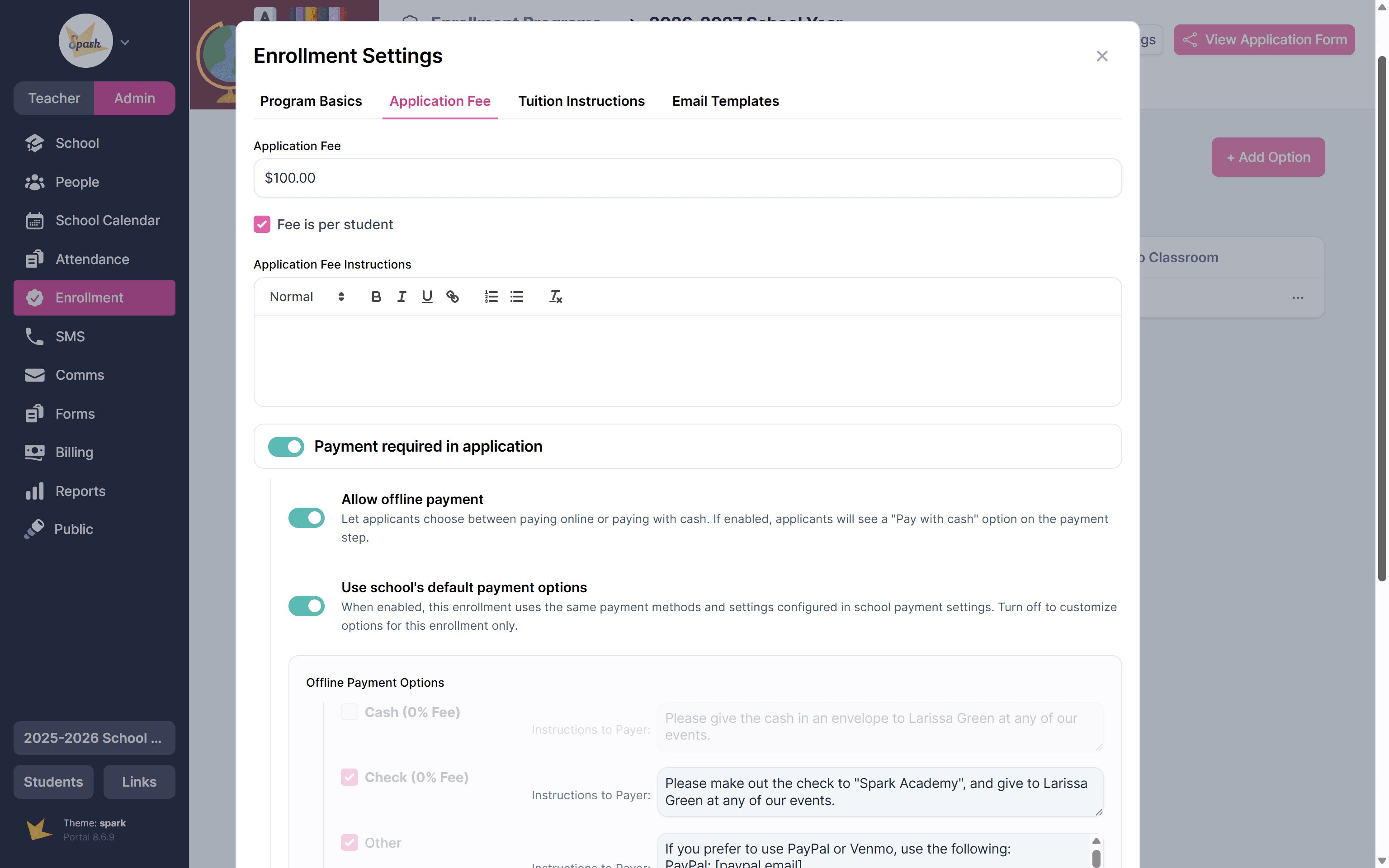
Task: Toggle Payment required in application switch
Action: pos(286,447)
